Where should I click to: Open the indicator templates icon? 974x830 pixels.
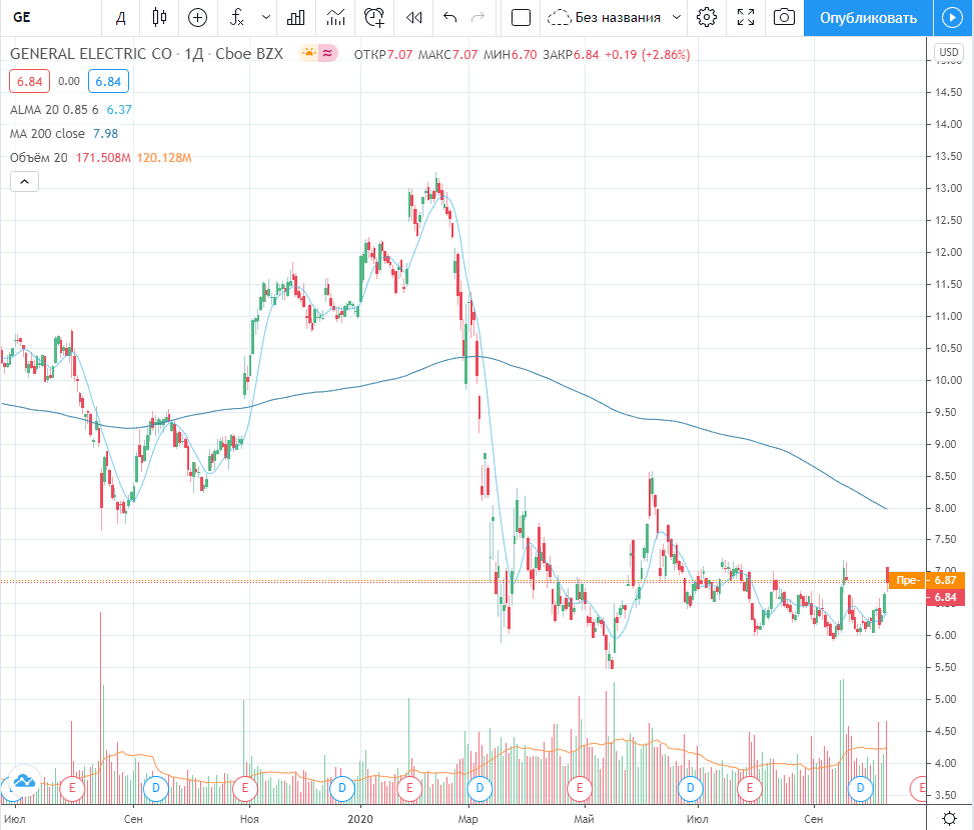tap(335, 17)
